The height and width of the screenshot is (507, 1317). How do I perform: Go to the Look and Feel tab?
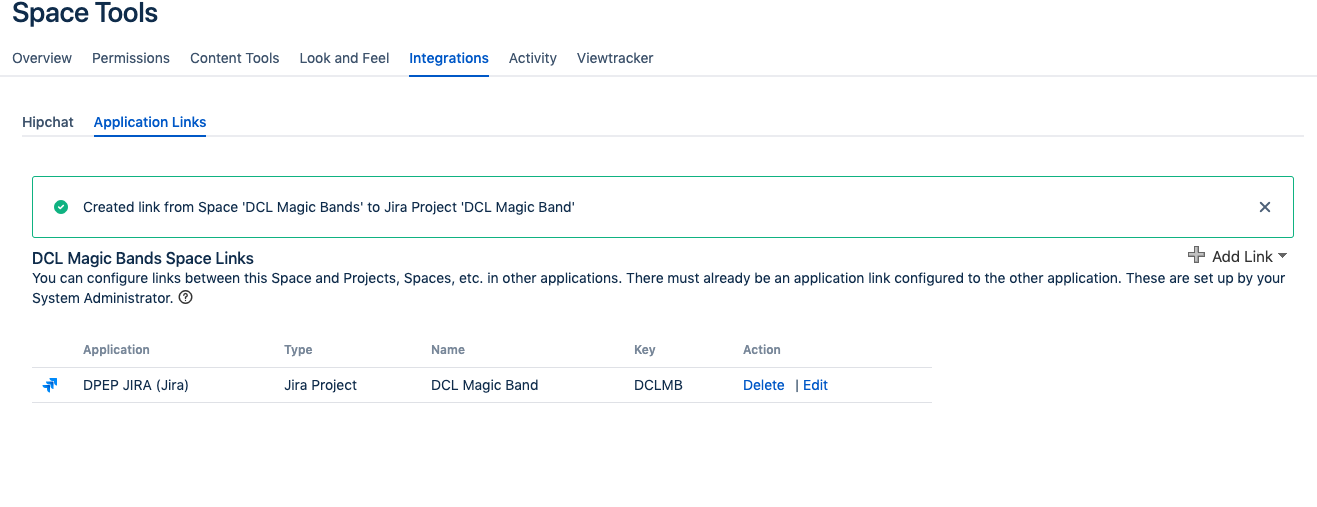344,58
